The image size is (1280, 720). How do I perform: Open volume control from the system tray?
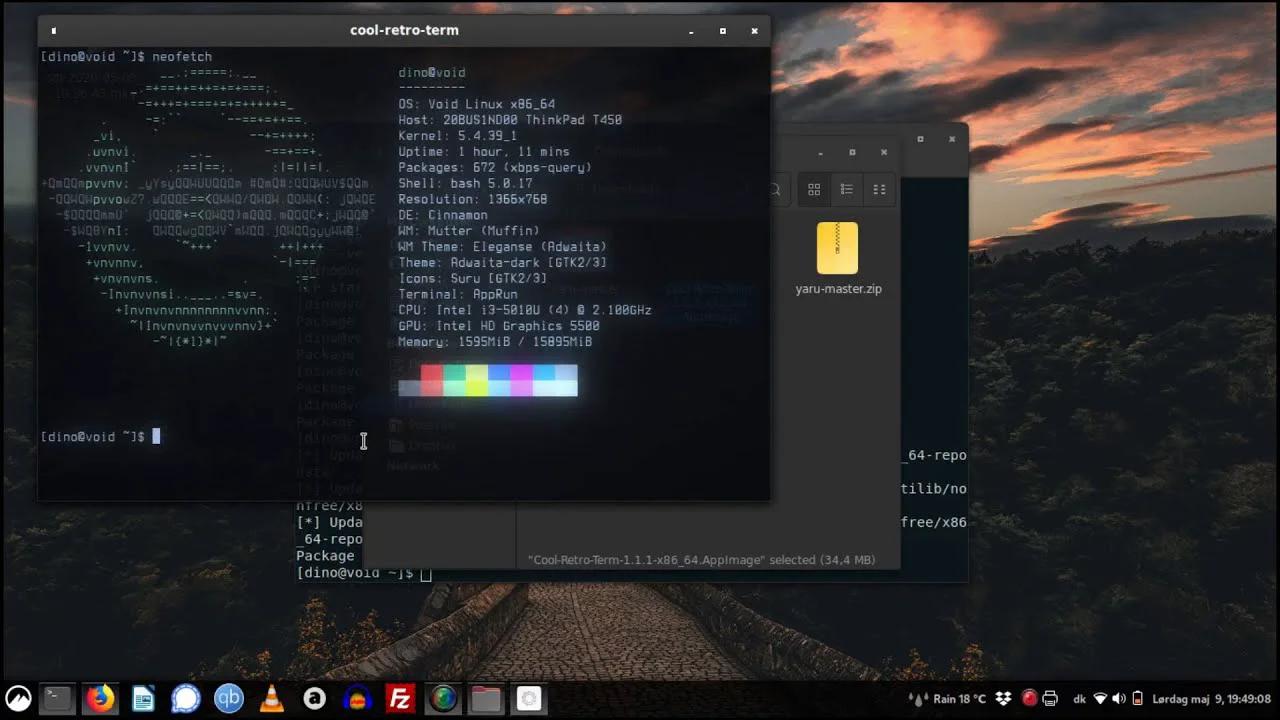[x=1118, y=698]
